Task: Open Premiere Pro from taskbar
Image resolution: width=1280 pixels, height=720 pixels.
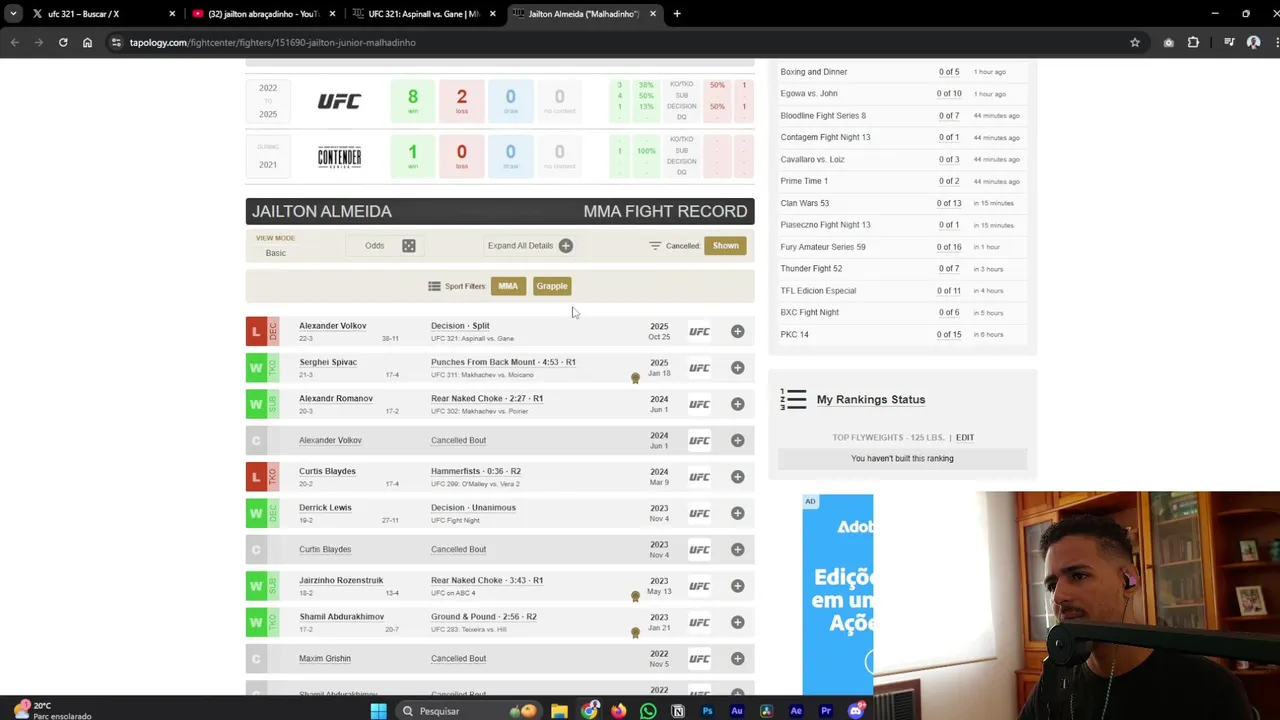Action: click(826, 711)
